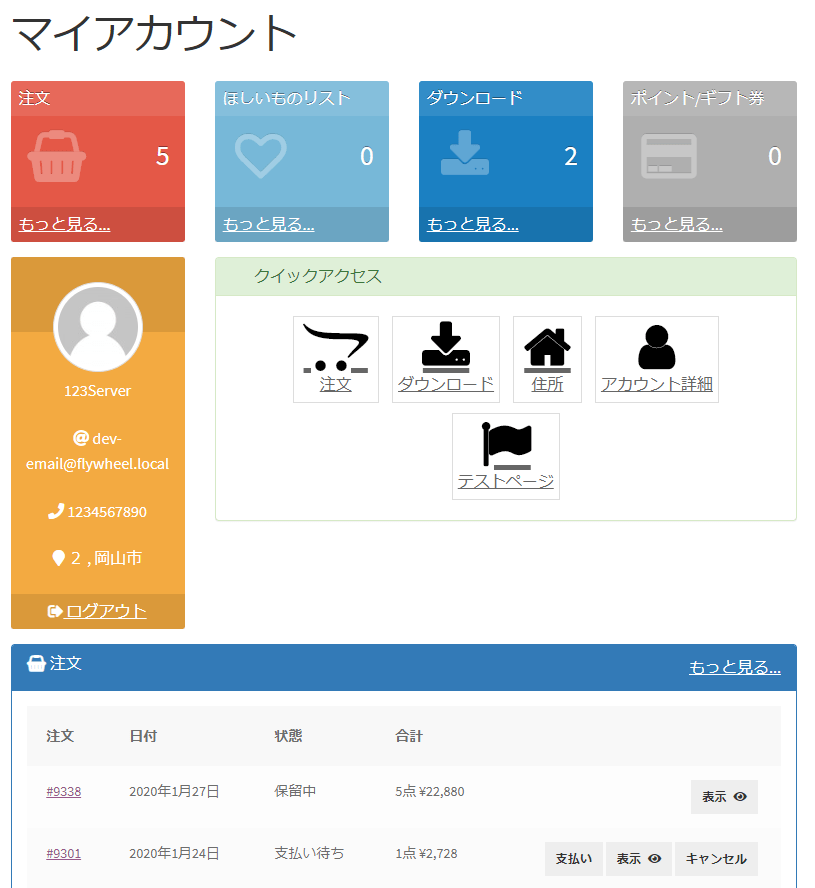The height and width of the screenshot is (888, 815).
Task: Click the user avatar profile picture
Action: pos(98,327)
